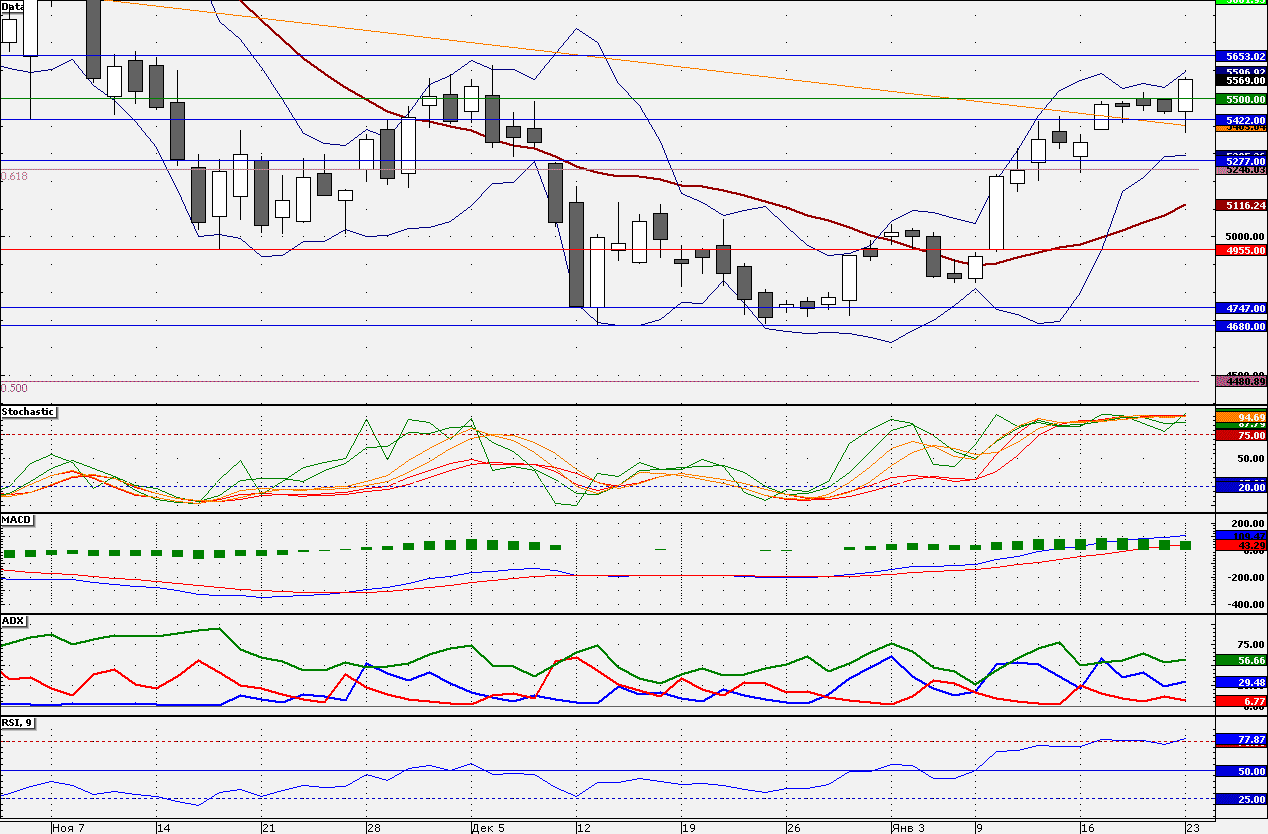Click the 'Дек 5' date label
Image resolution: width=1268 pixels, height=834 pixels.
(x=488, y=828)
